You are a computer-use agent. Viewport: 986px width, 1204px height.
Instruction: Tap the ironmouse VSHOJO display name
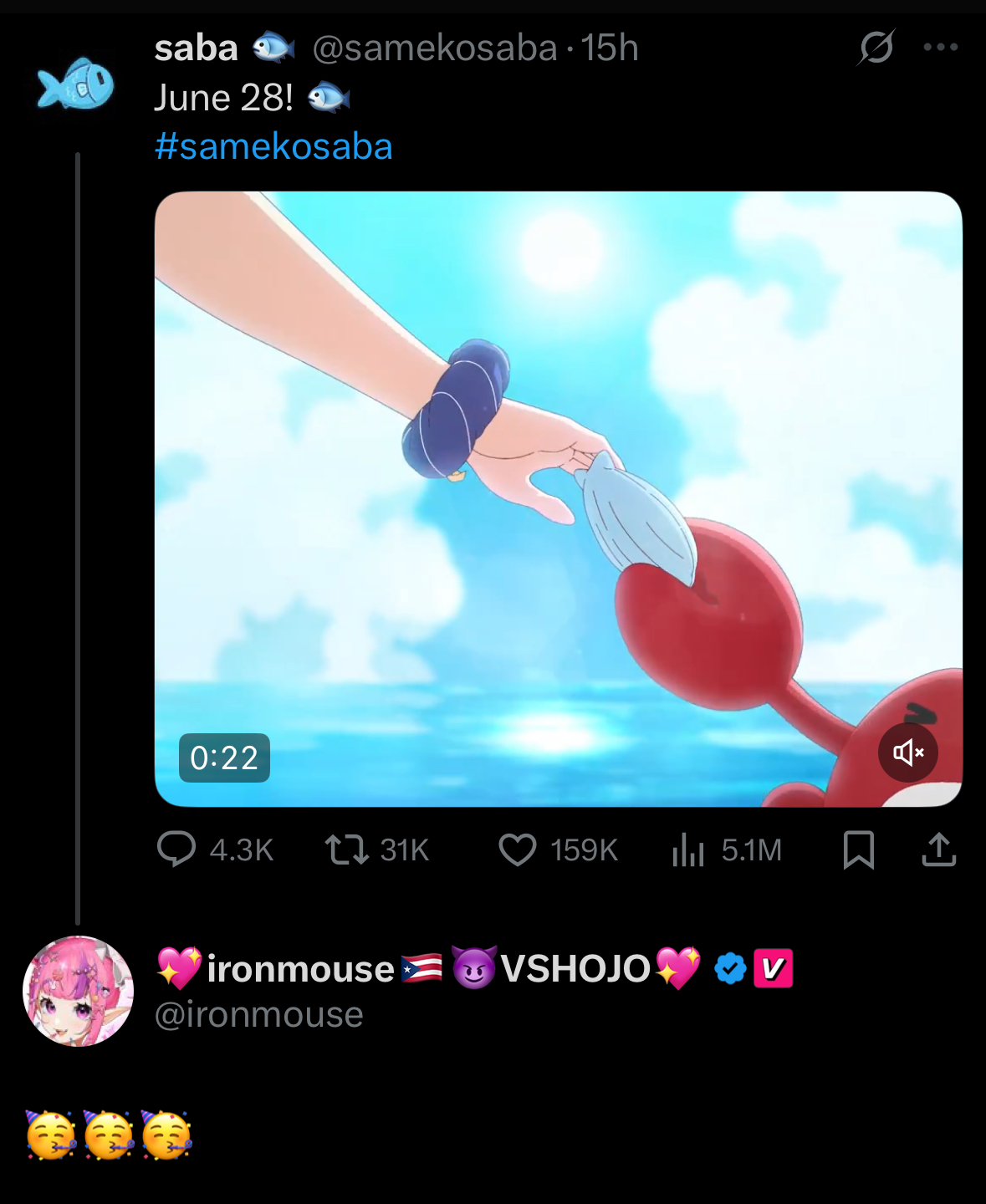[x=428, y=969]
